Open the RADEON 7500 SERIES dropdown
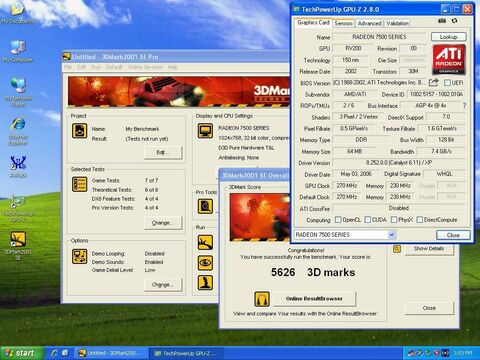This screenshot has height=360, width=480. (391, 235)
